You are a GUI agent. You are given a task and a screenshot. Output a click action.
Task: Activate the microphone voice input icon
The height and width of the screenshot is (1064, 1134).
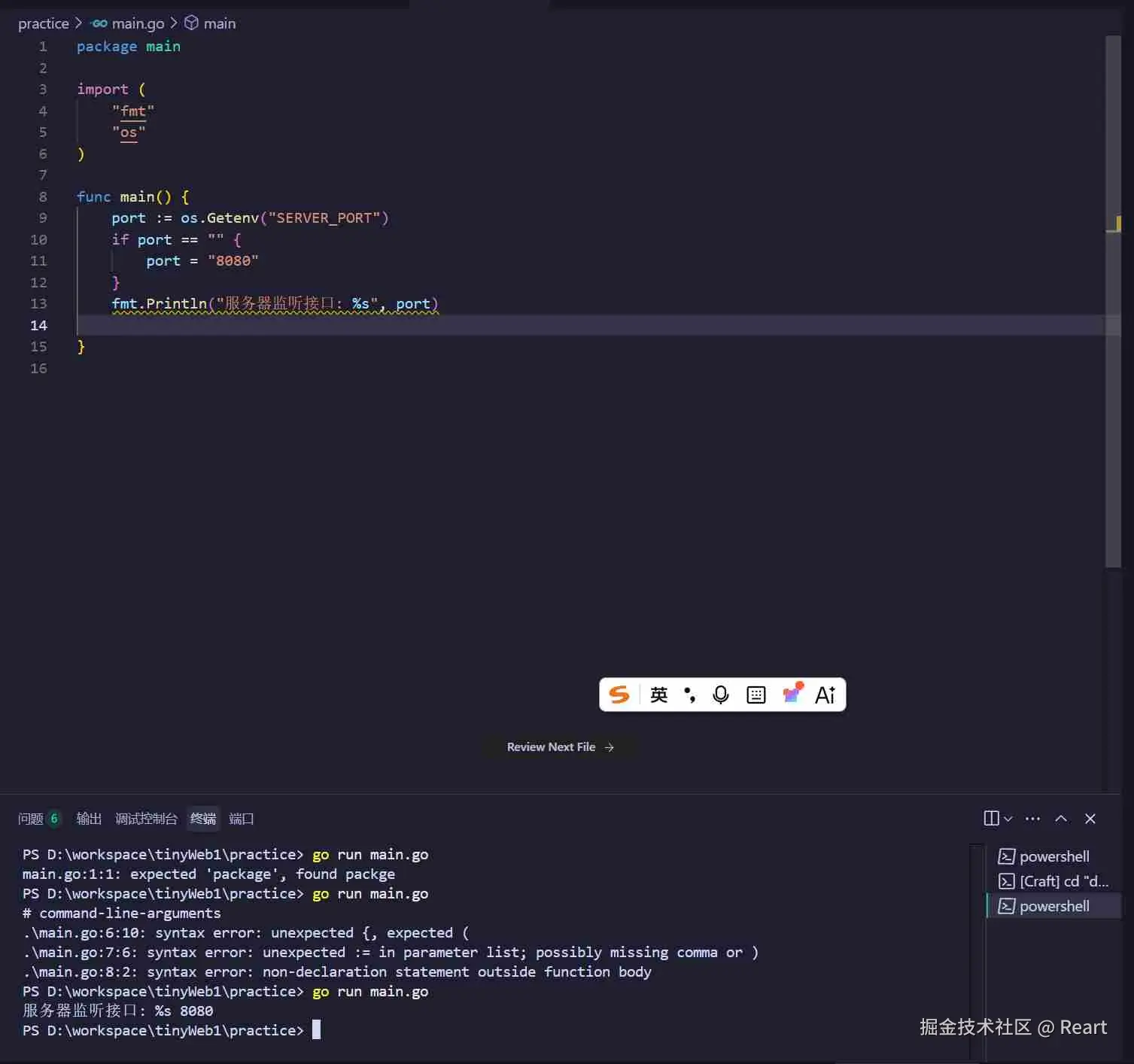720,695
